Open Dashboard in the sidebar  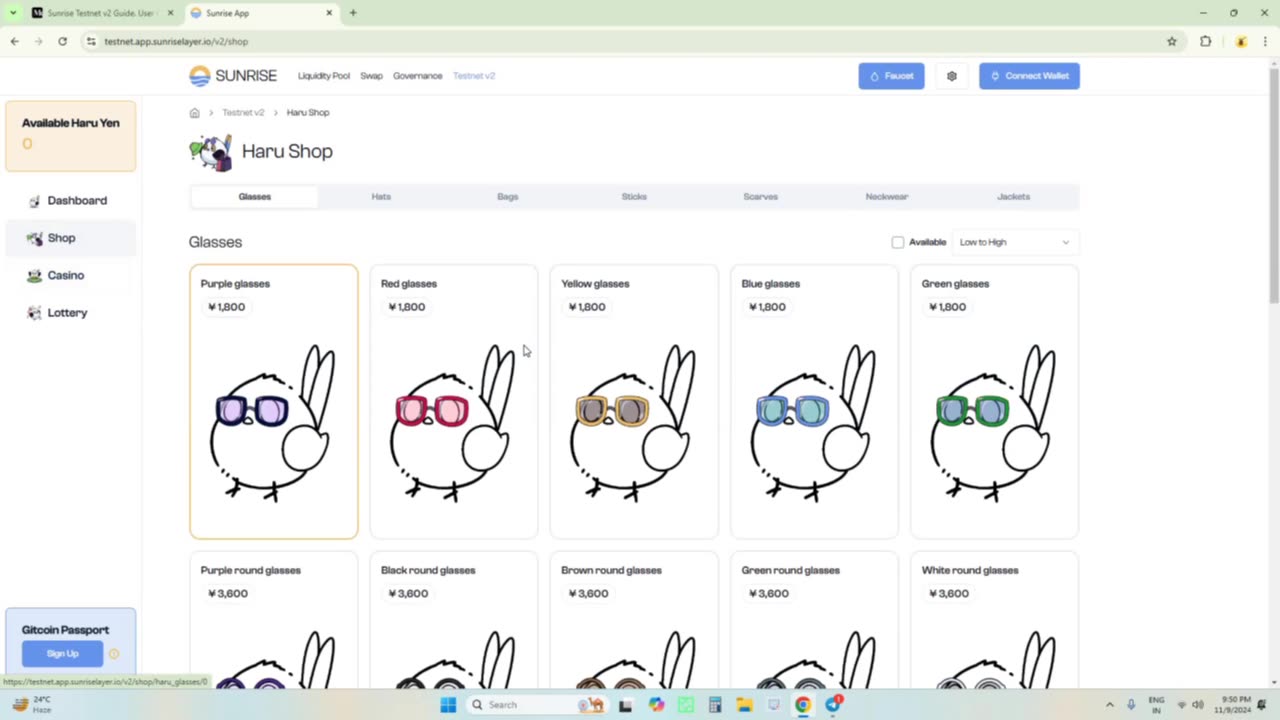click(70, 201)
